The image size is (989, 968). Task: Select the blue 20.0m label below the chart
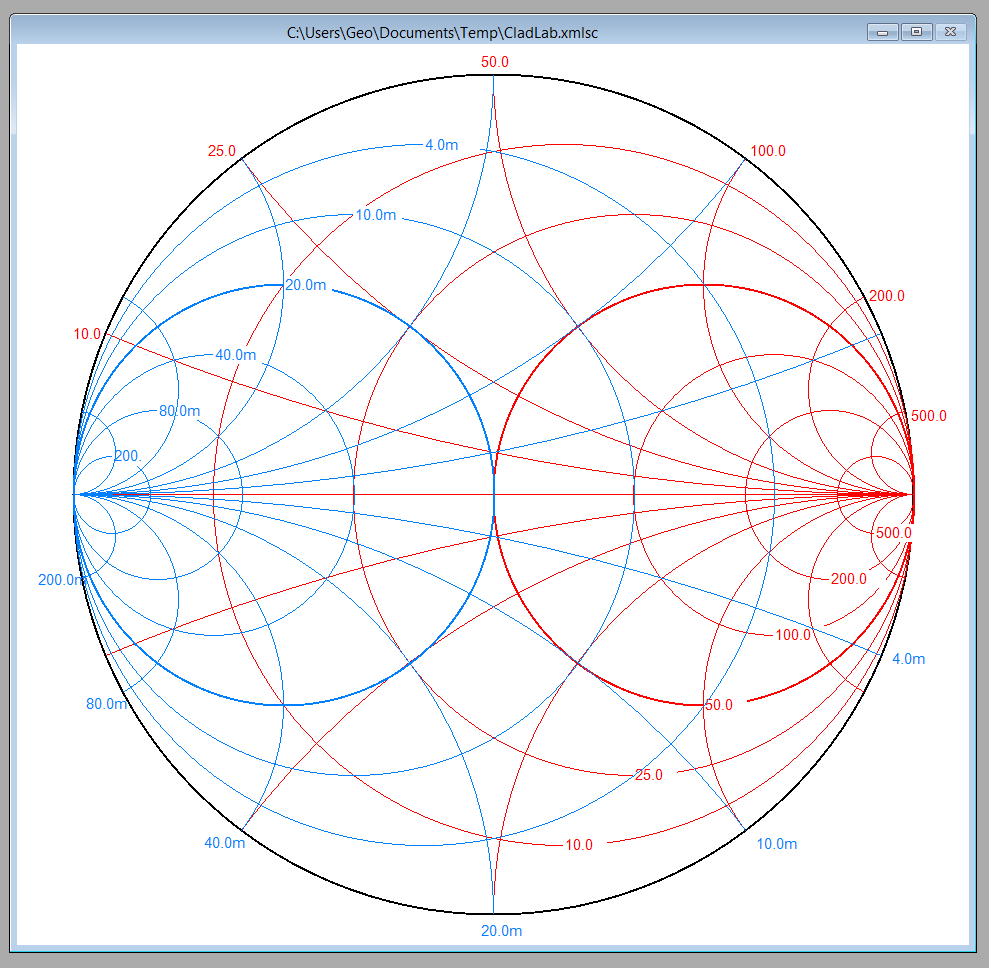(501, 931)
